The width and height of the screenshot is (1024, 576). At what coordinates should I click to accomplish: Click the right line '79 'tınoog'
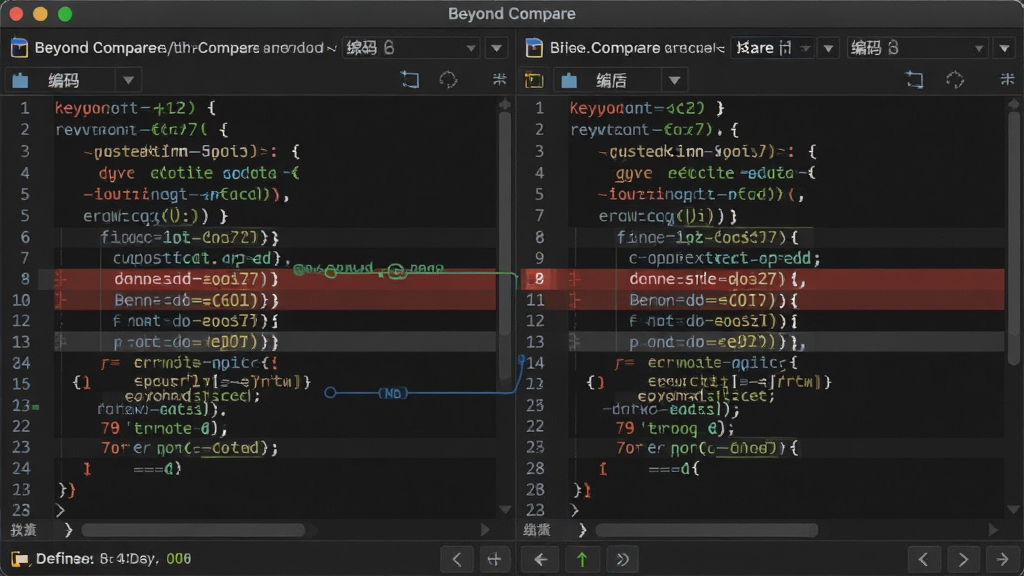point(675,428)
